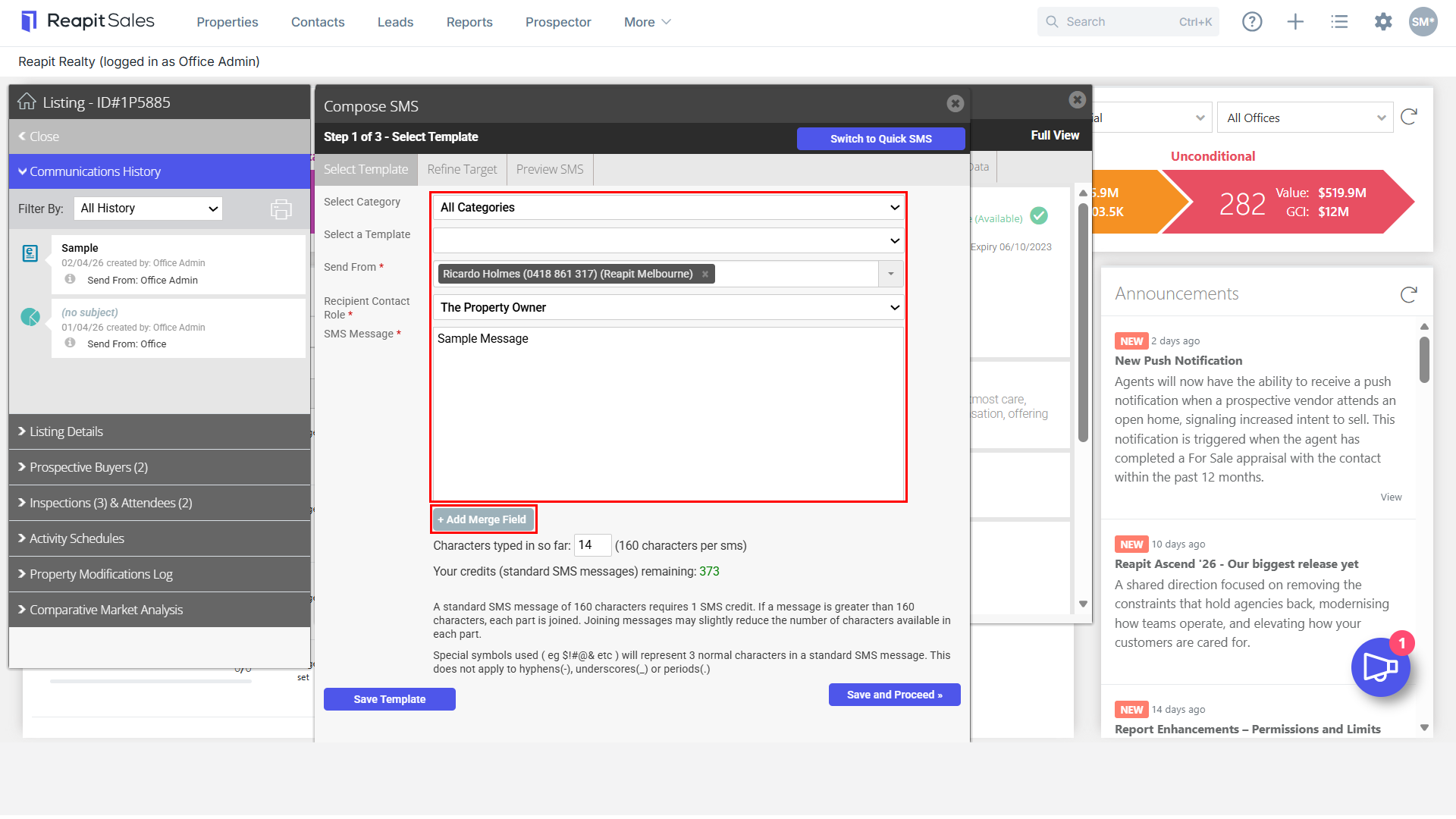Switch to the Refine Target tab
This screenshot has width=1456, height=819.
click(462, 169)
